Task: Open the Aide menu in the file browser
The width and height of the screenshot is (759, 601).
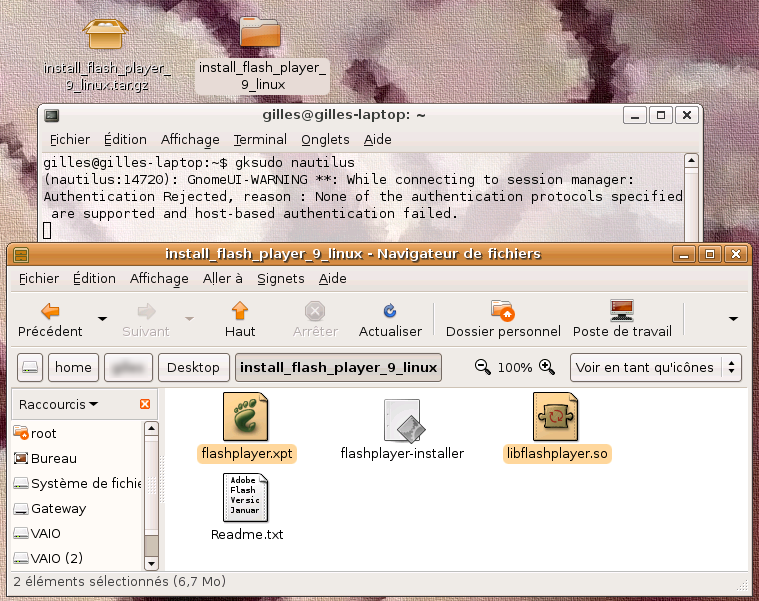Action: coord(333,279)
